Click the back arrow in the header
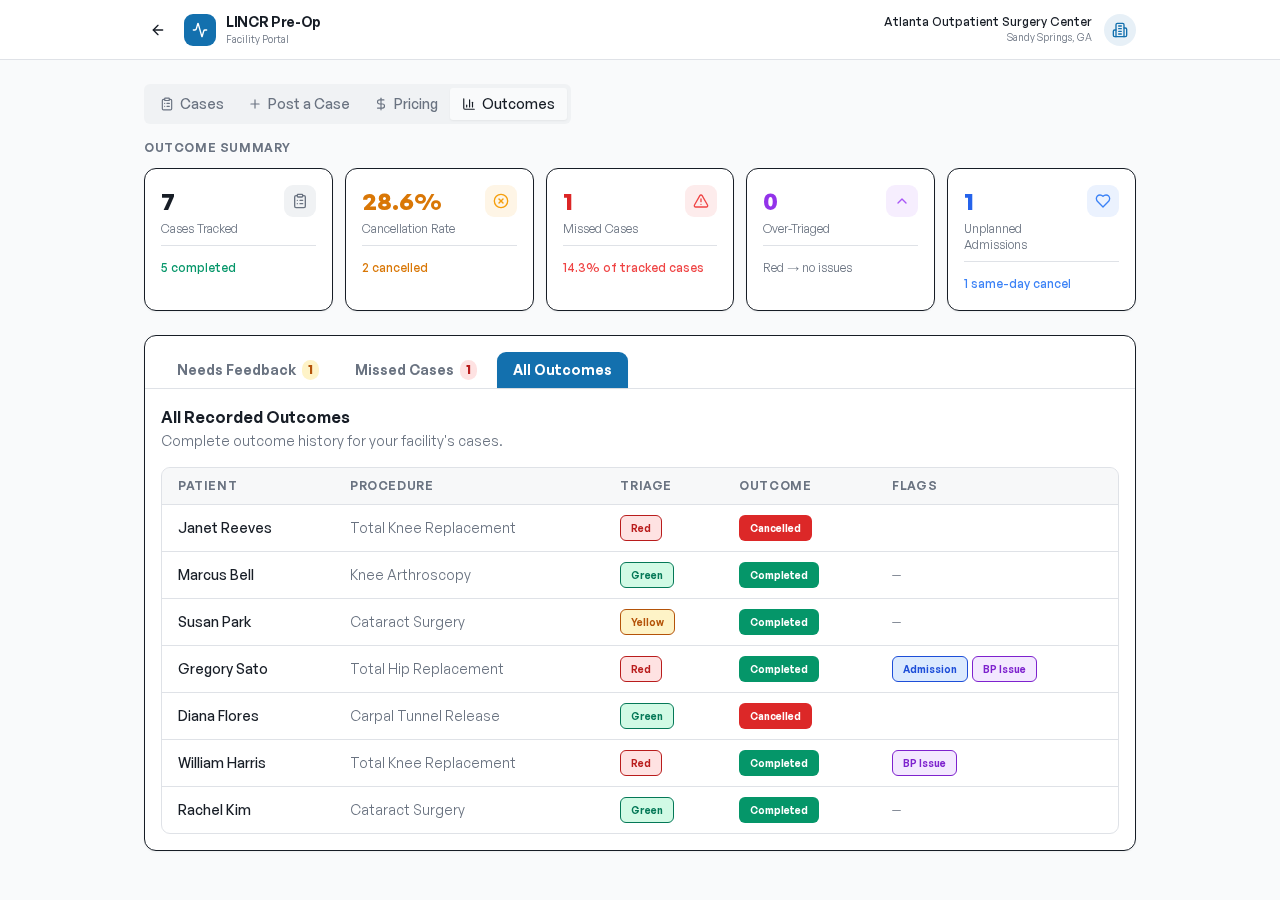 coord(158,30)
